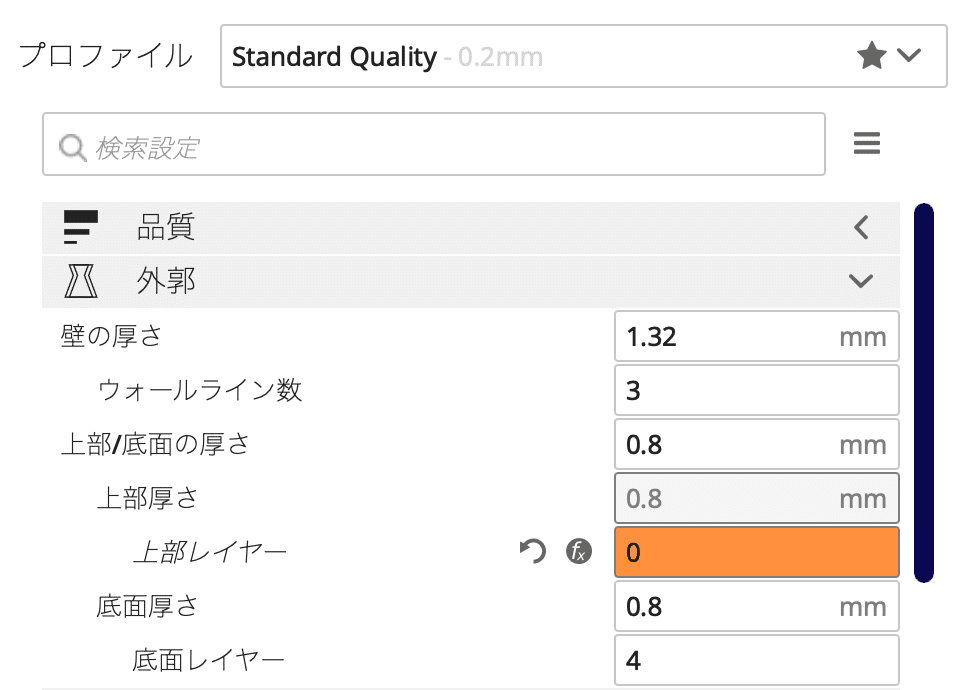Image resolution: width=968 pixels, height=690 pixels.
Task: Click the magnifier search icon
Action: [x=73, y=148]
